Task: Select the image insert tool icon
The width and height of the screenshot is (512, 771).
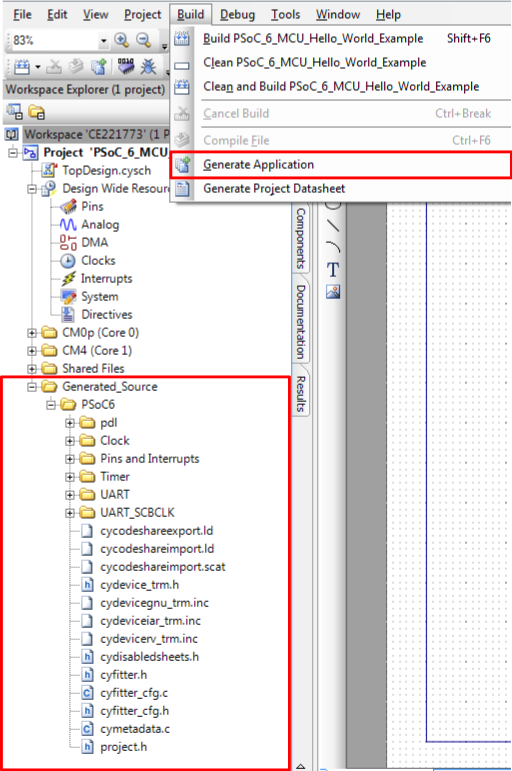Action: coord(333,292)
